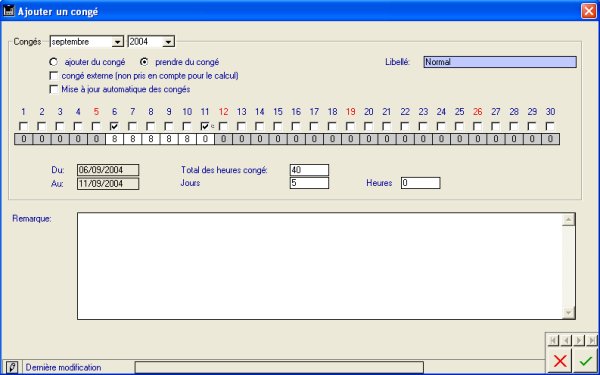Image resolution: width=600 pixels, height=375 pixels.
Task: Click the Libellé field containing Normal
Action: (500, 62)
